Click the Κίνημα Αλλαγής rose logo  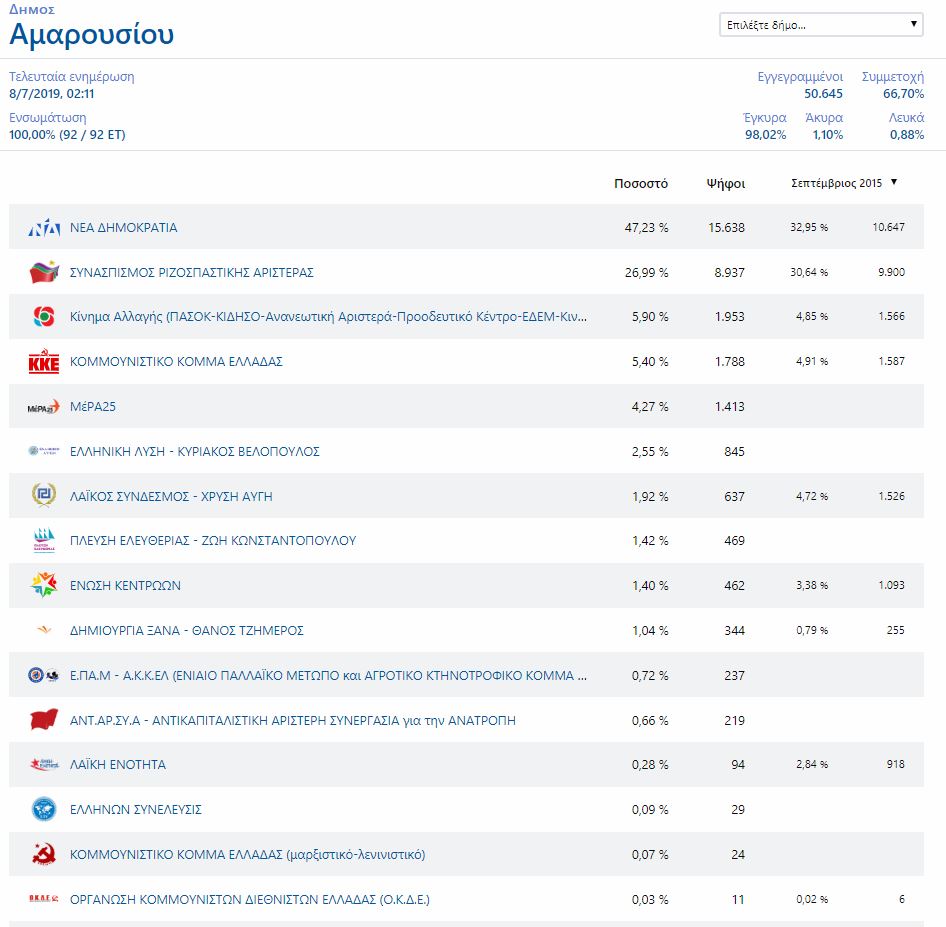coord(44,317)
